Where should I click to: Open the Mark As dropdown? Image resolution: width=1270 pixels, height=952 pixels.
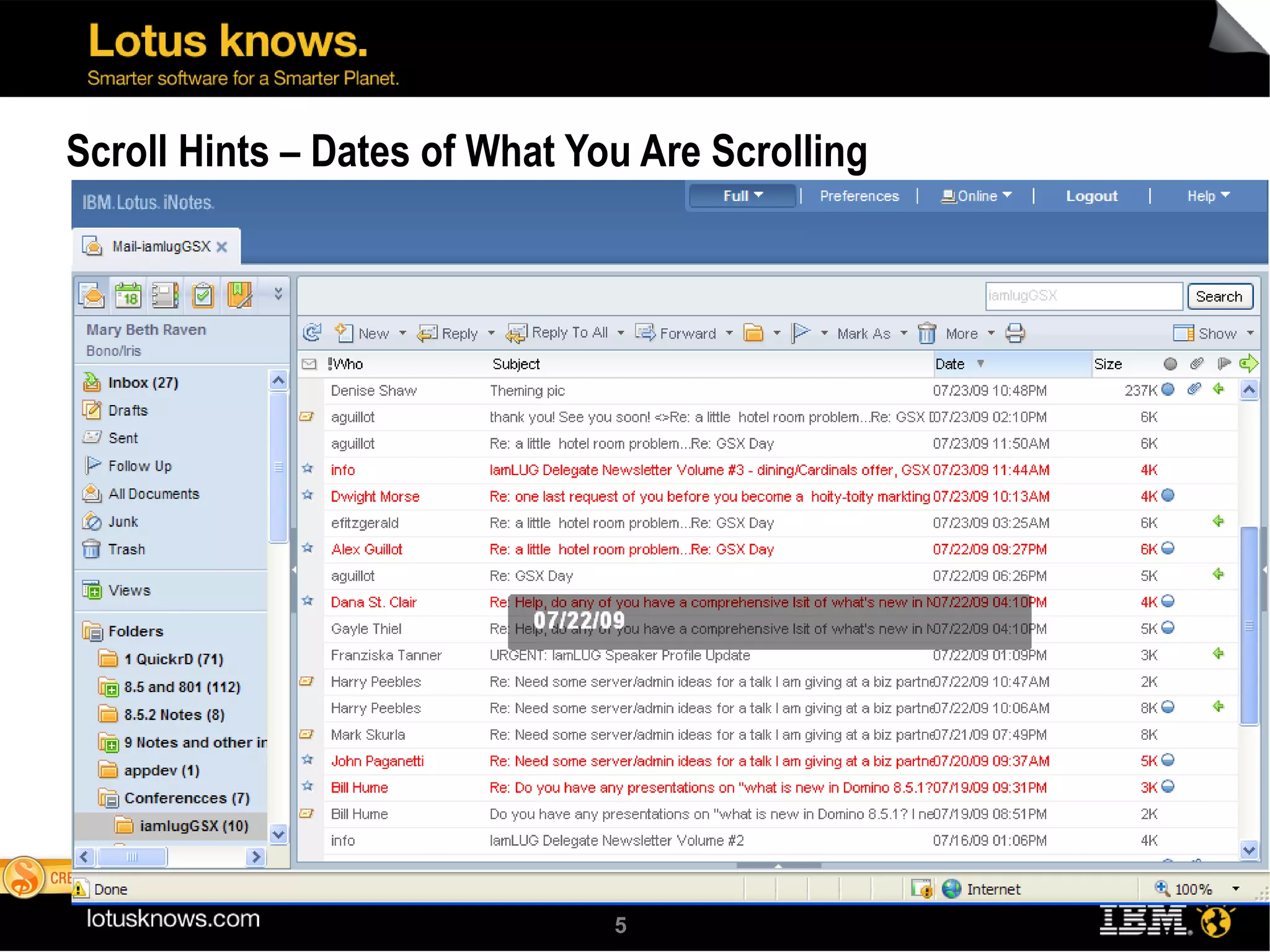tap(873, 334)
